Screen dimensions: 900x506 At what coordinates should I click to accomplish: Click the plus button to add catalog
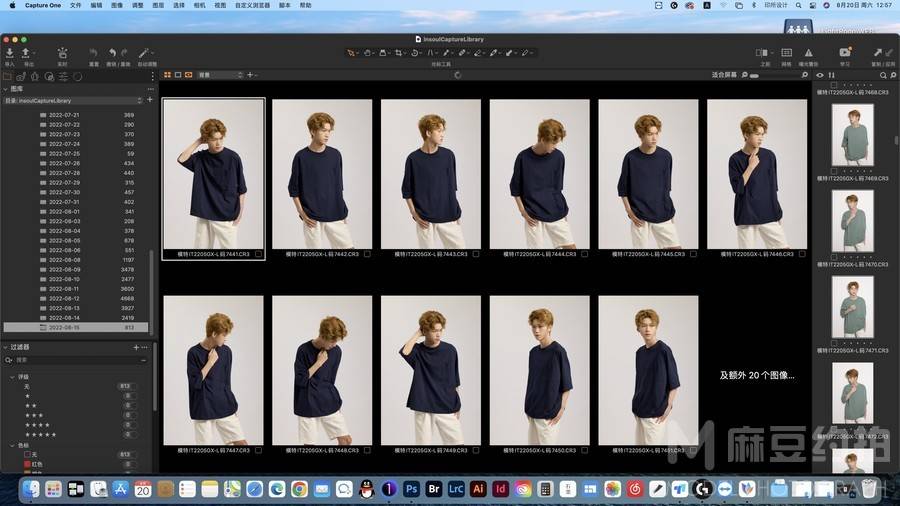pyautogui.click(x=150, y=100)
